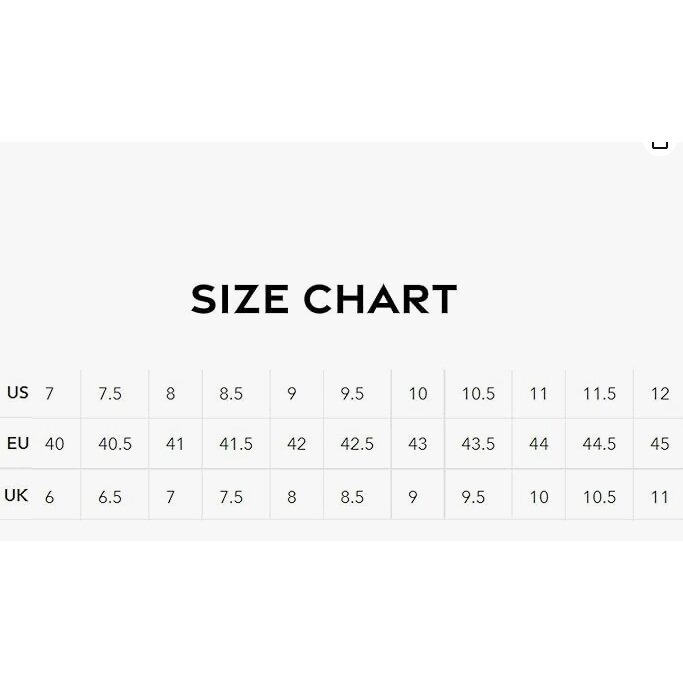
Task: Choose EU size 44.5 cell
Action: coord(599,443)
